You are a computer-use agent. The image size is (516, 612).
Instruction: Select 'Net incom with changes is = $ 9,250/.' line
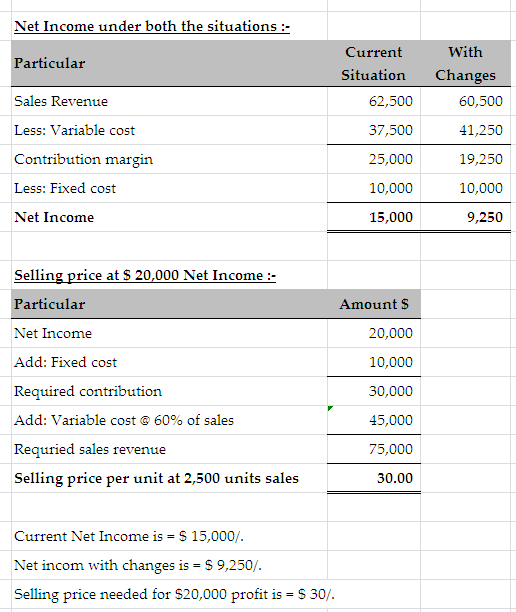coord(138,565)
